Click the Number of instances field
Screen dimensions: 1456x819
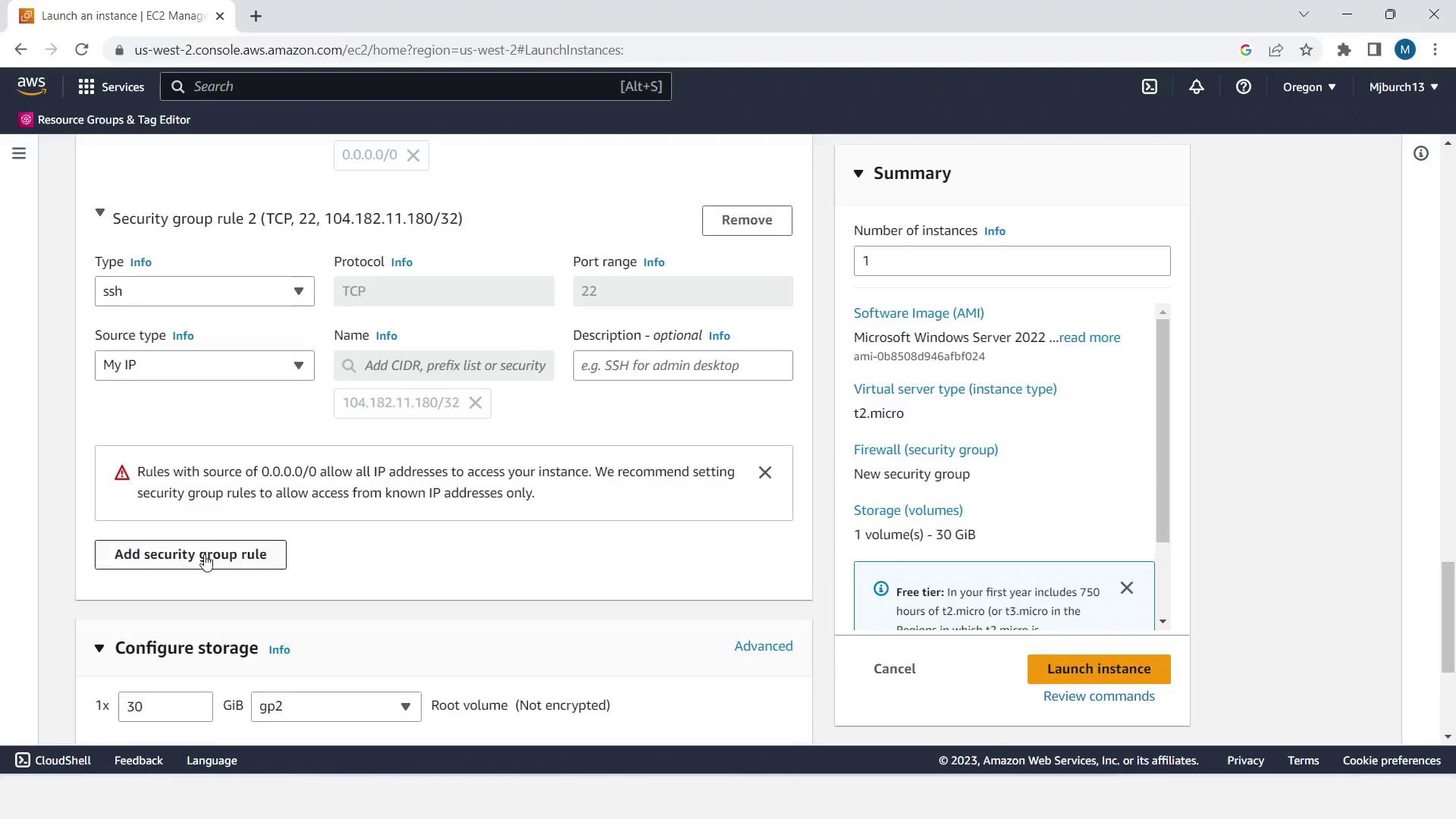point(1011,261)
